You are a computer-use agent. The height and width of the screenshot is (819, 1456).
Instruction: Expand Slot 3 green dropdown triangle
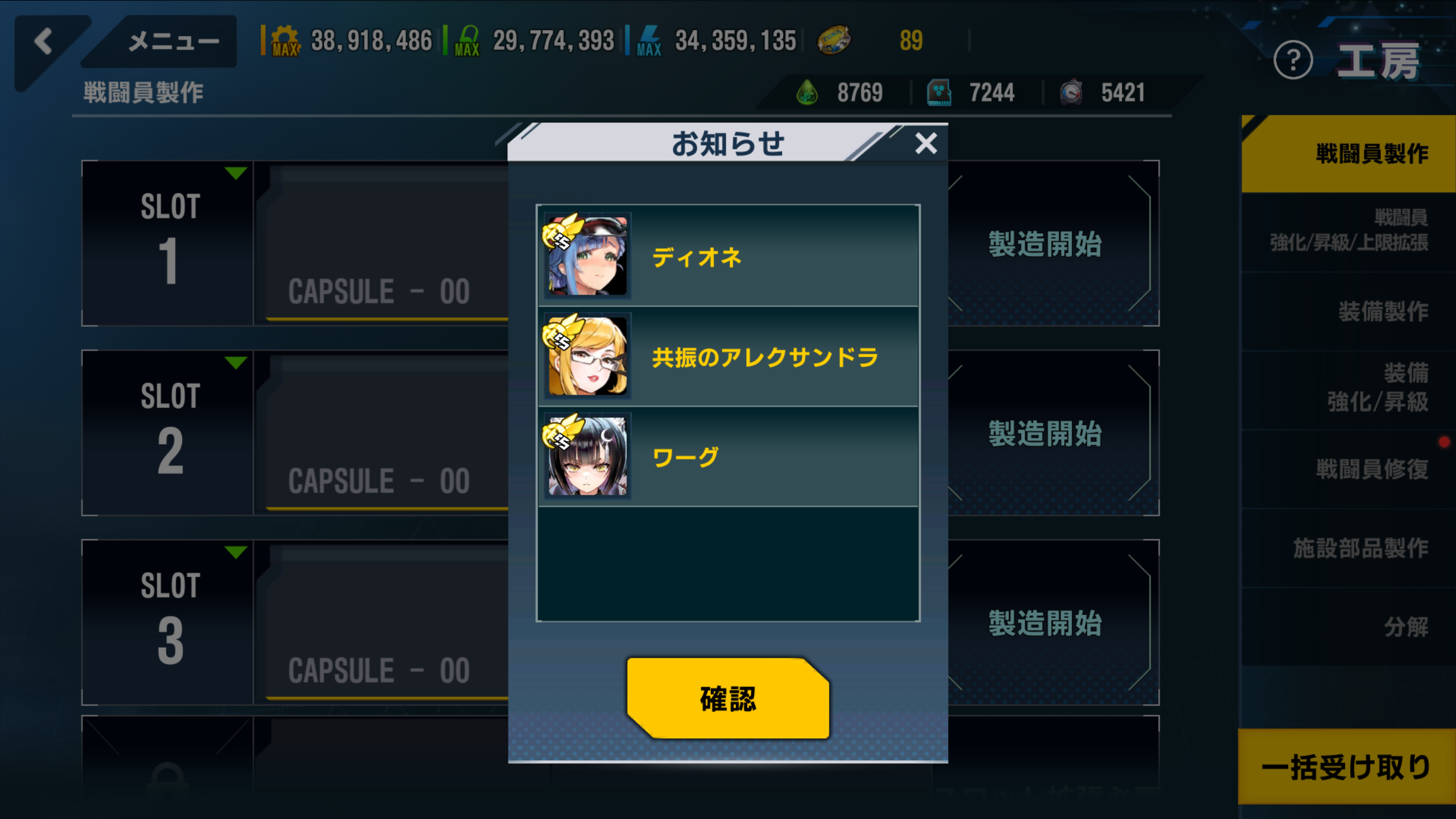click(x=235, y=552)
